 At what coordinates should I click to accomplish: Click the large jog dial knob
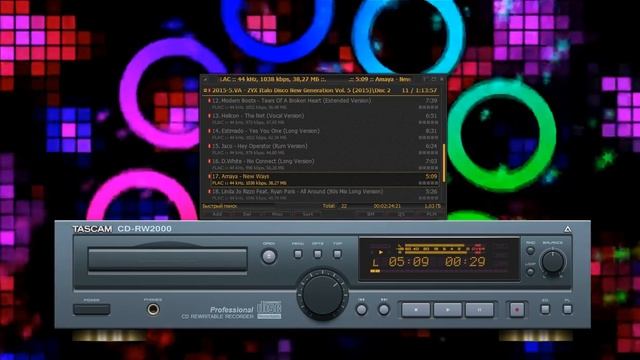click(322, 294)
